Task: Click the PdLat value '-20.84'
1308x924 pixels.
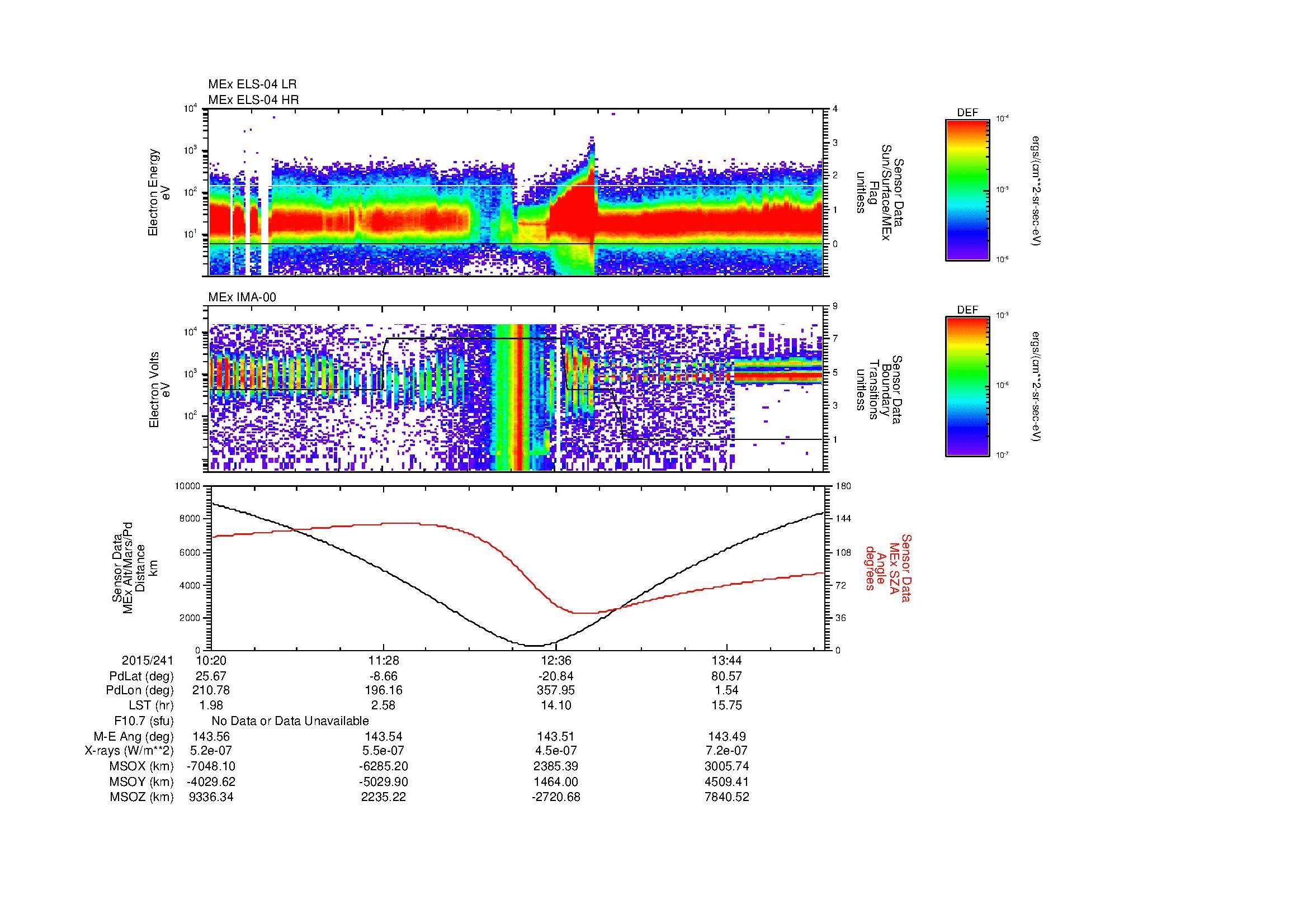Action: tap(556, 676)
